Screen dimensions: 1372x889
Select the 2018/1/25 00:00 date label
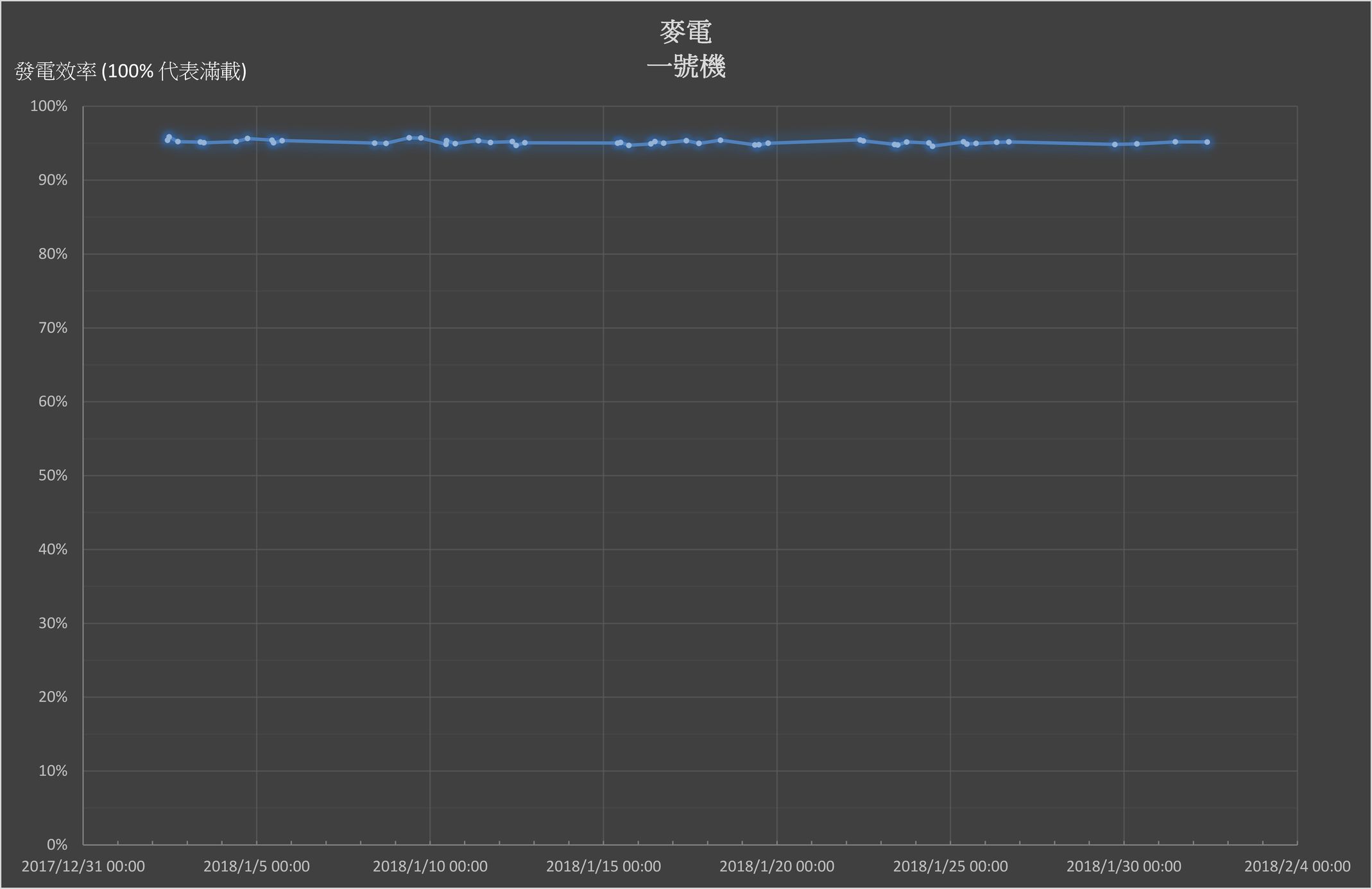point(950,867)
